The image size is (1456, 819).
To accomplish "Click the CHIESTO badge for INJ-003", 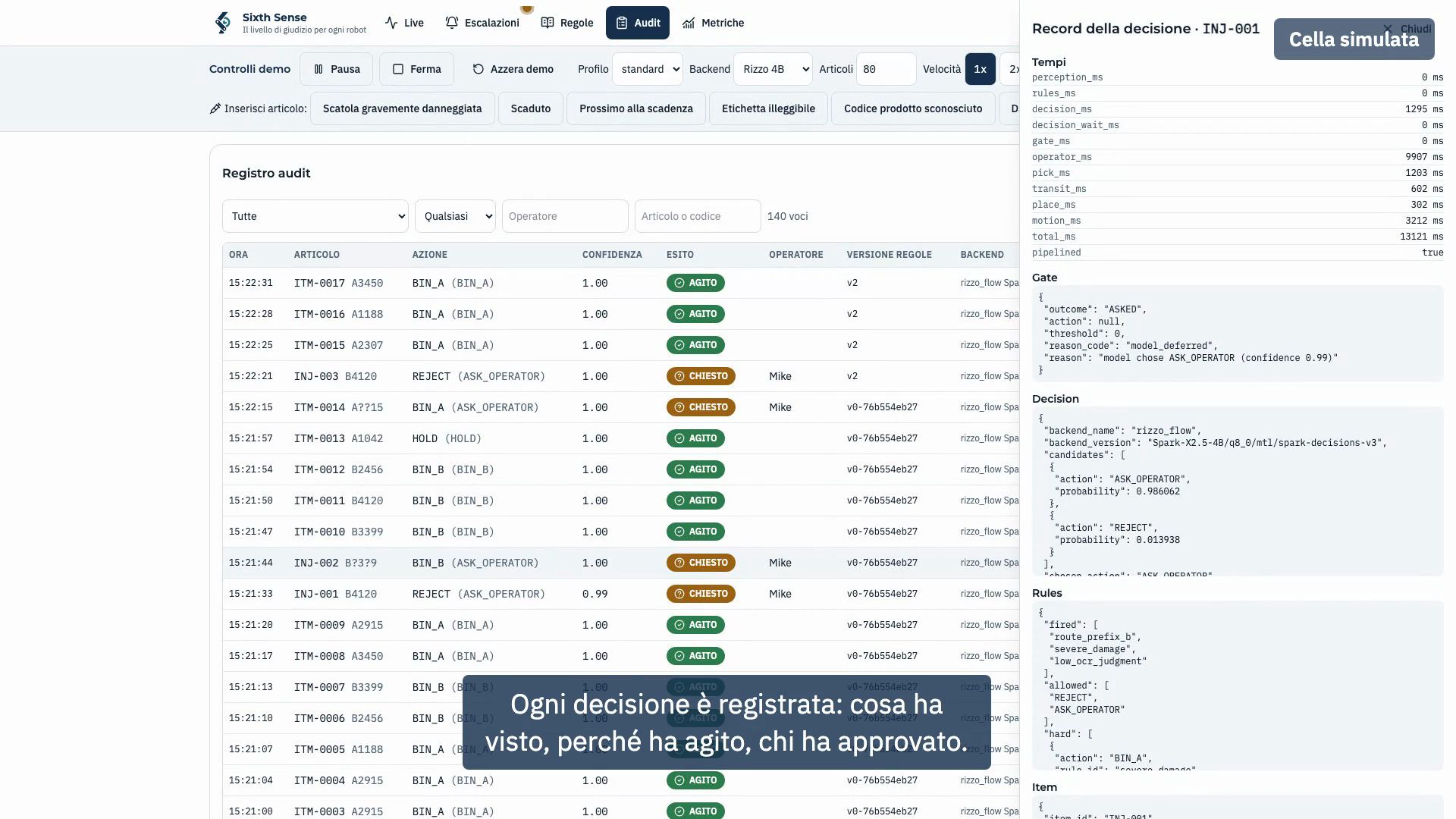I will (701, 376).
